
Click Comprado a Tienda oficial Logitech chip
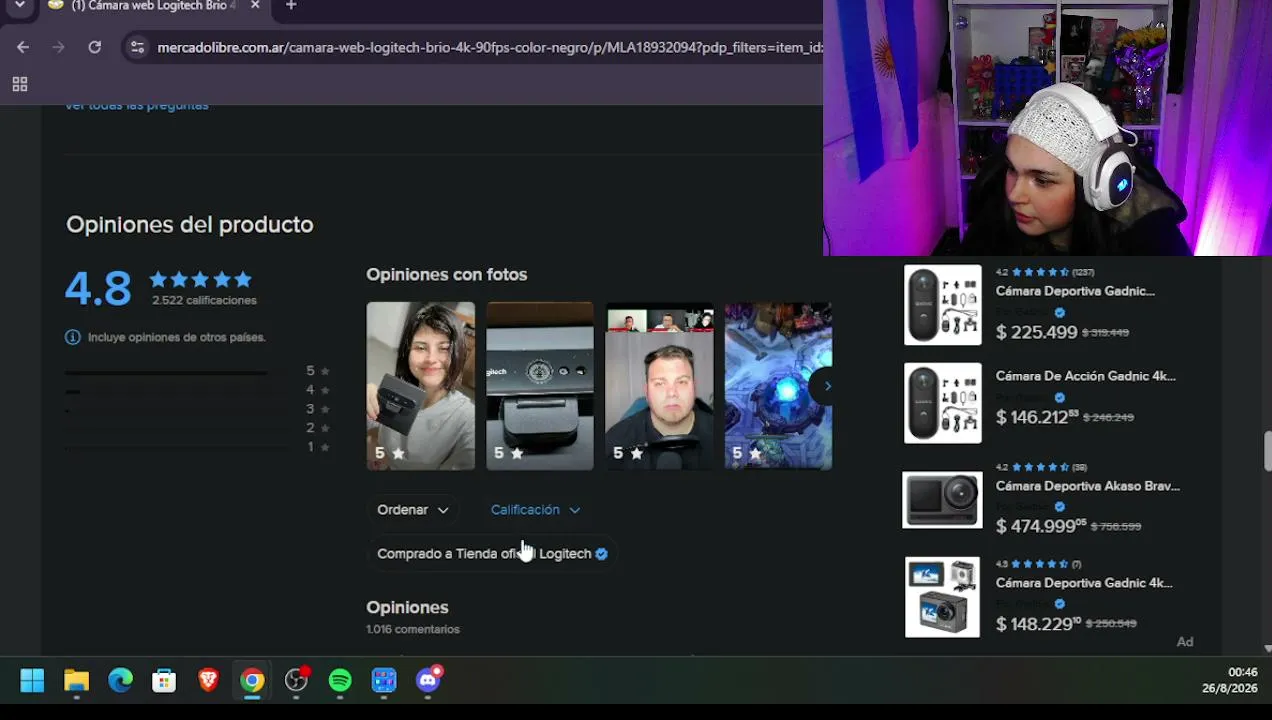[x=492, y=553]
